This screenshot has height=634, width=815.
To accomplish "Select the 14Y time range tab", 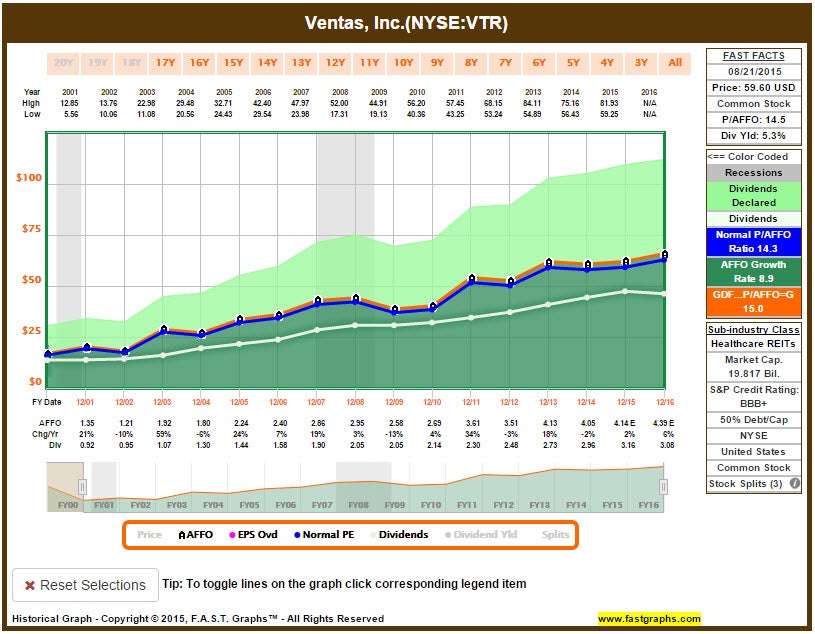I will click(267, 63).
